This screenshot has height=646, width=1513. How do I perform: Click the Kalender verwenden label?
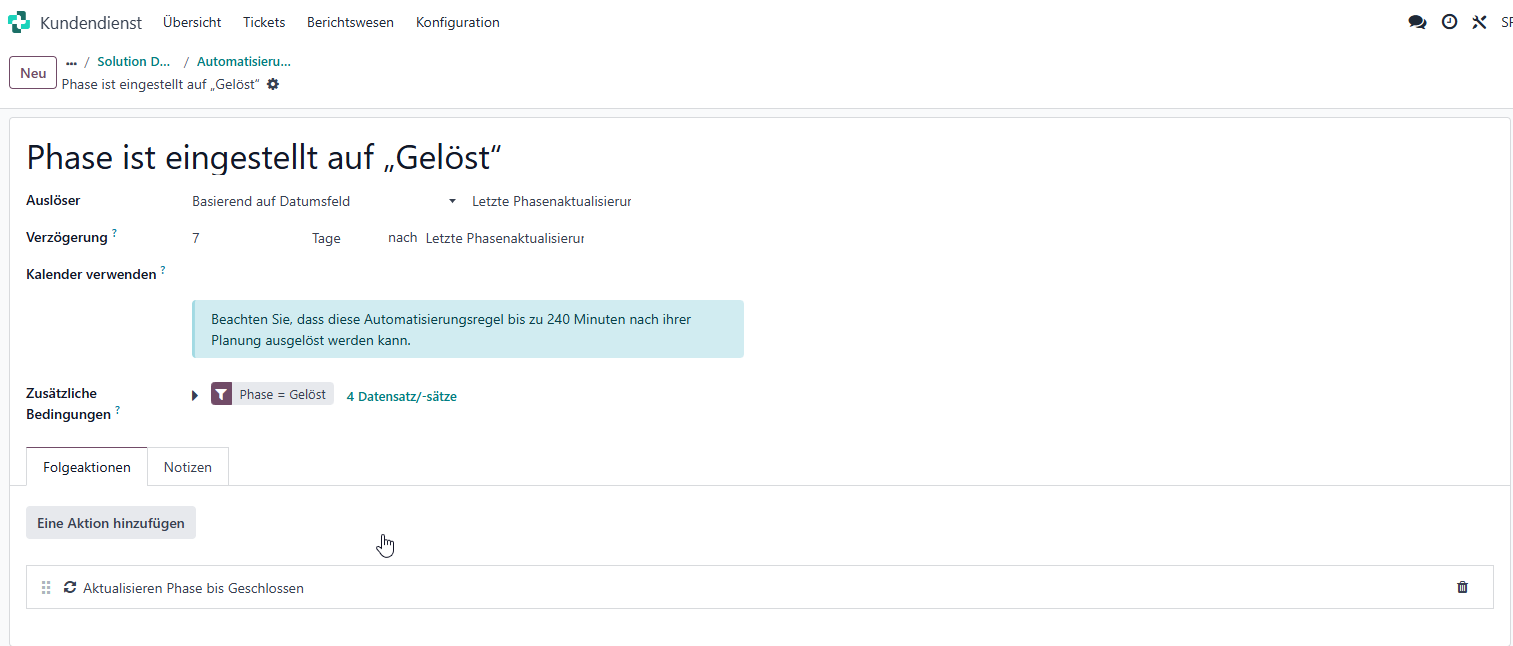(x=91, y=274)
